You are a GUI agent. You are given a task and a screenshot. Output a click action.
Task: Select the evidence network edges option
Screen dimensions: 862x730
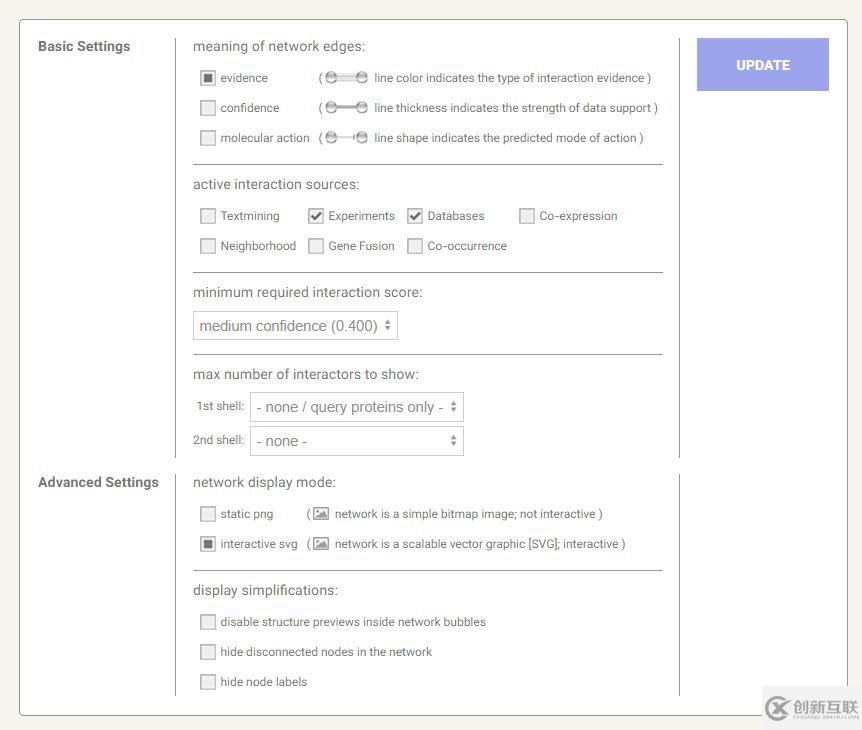(x=208, y=78)
